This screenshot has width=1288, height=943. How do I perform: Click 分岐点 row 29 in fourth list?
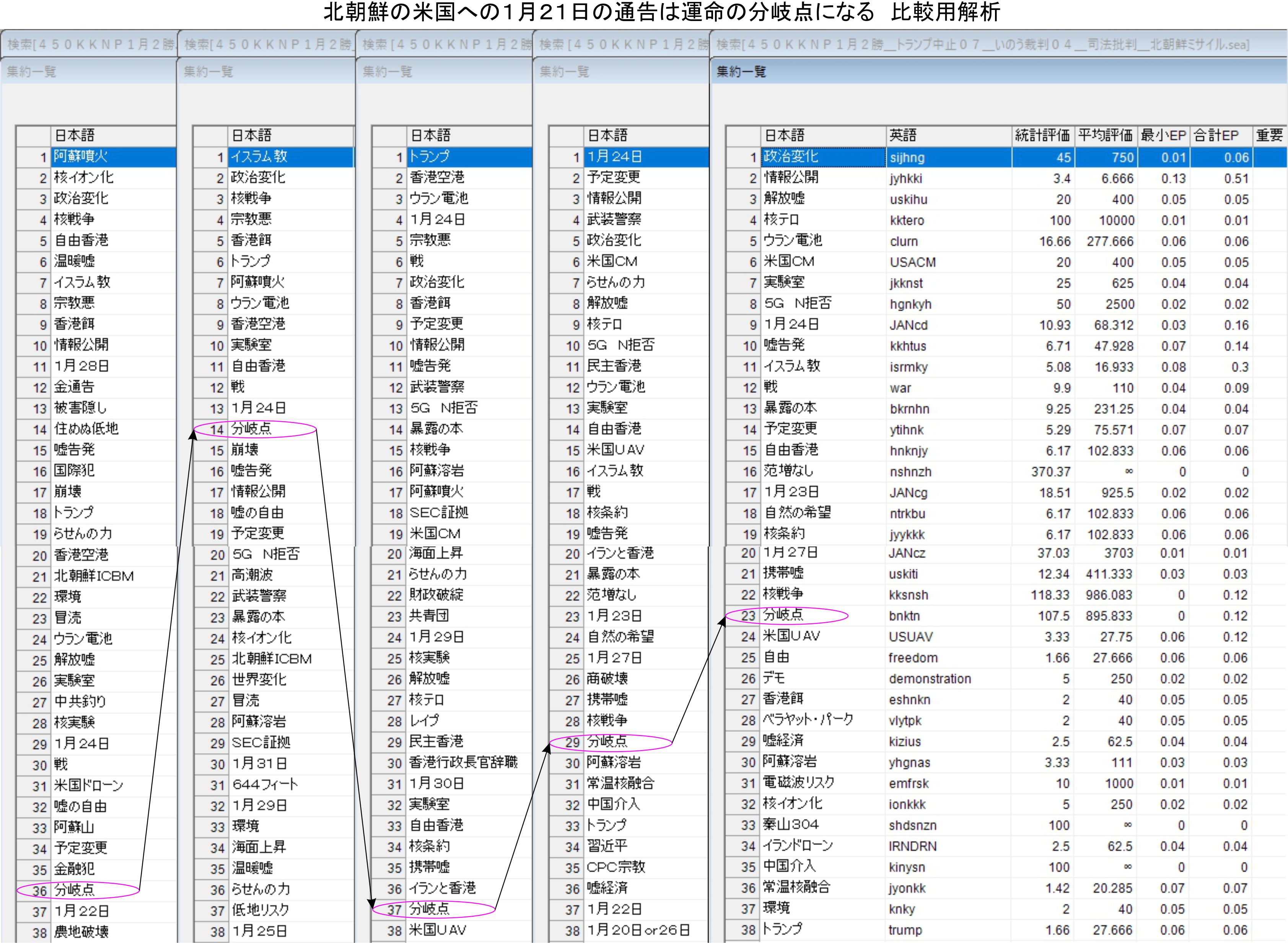tap(607, 741)
